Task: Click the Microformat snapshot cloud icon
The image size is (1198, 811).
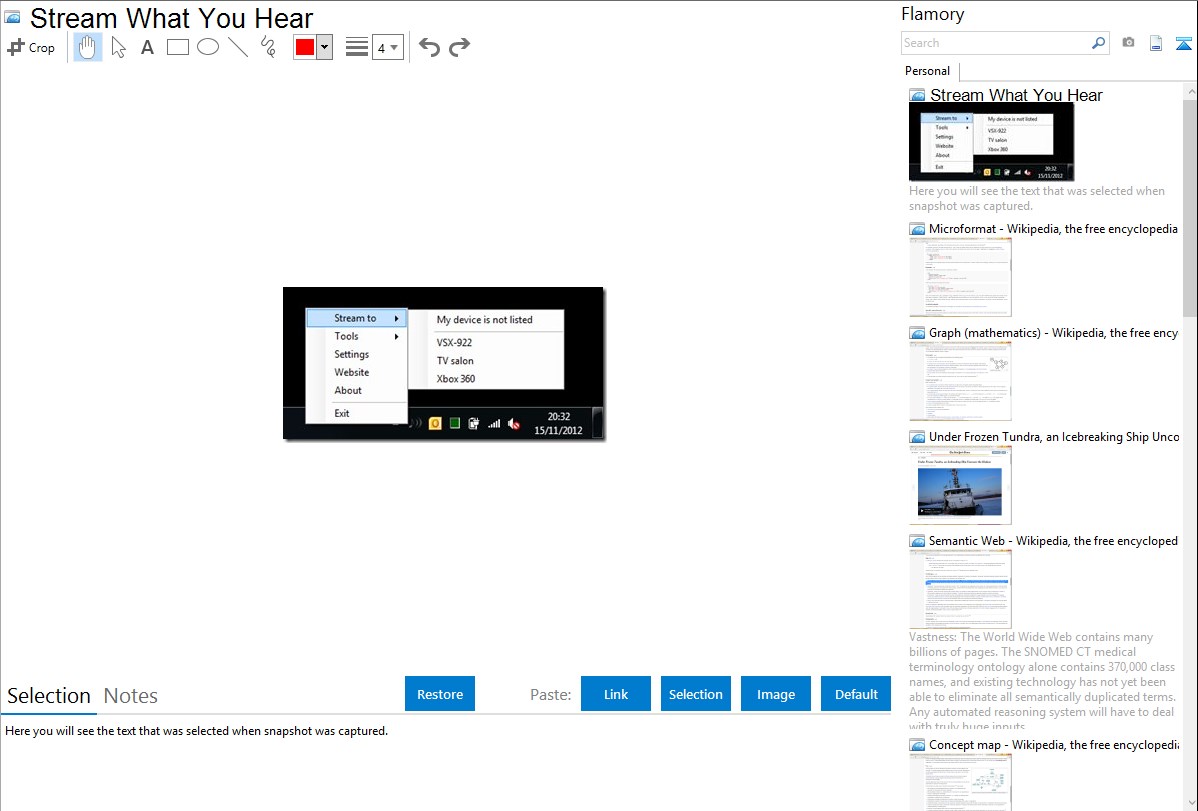Action: [918, 229]
